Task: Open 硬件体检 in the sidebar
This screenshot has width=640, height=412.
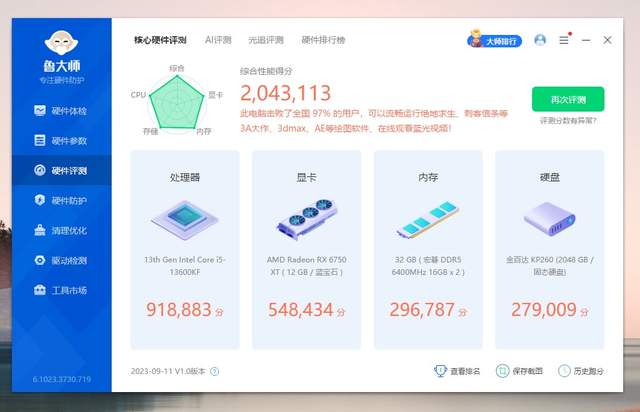Action: click(x=60, y=111)
